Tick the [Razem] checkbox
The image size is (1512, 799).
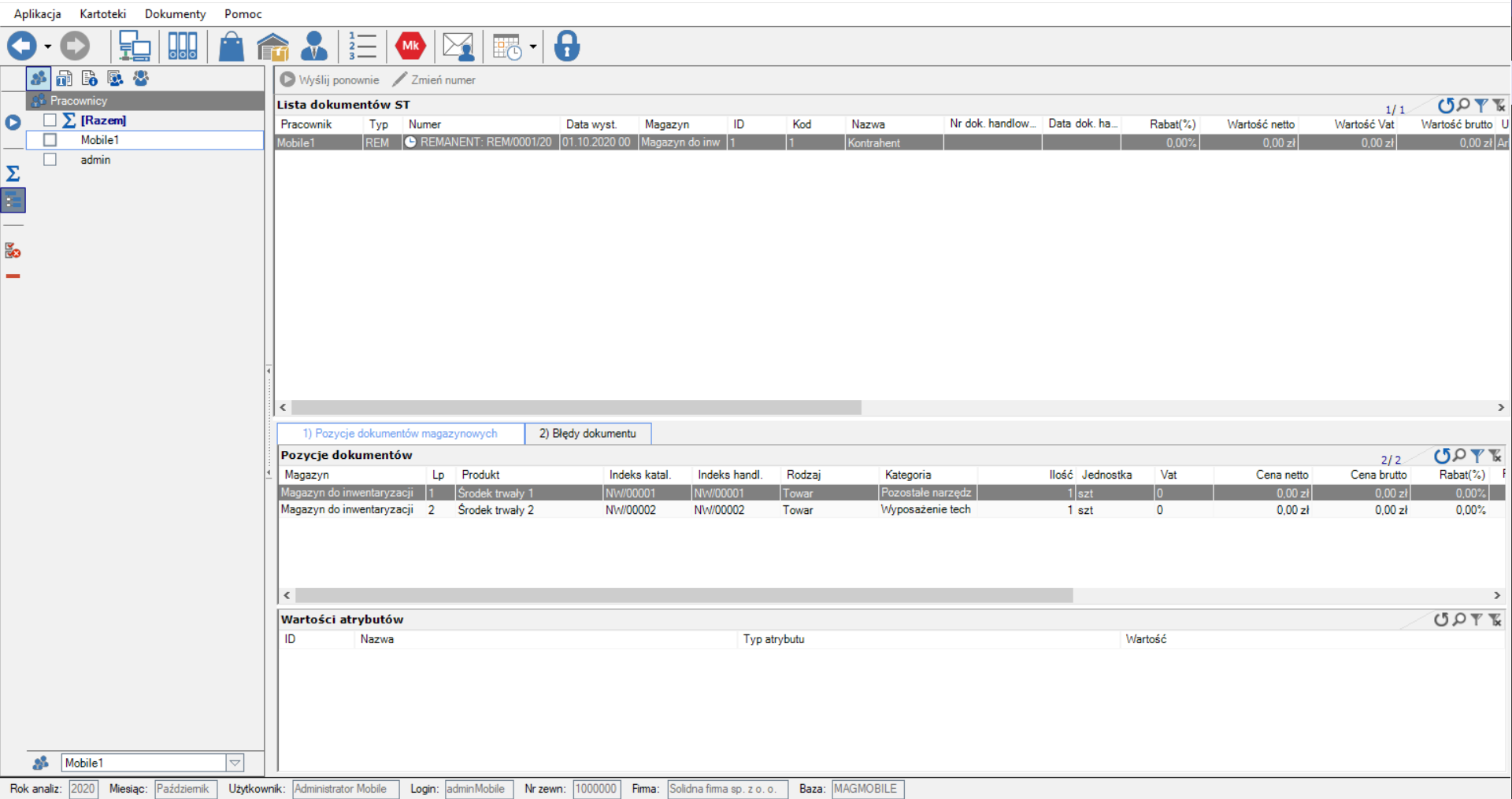pos(50,120)
